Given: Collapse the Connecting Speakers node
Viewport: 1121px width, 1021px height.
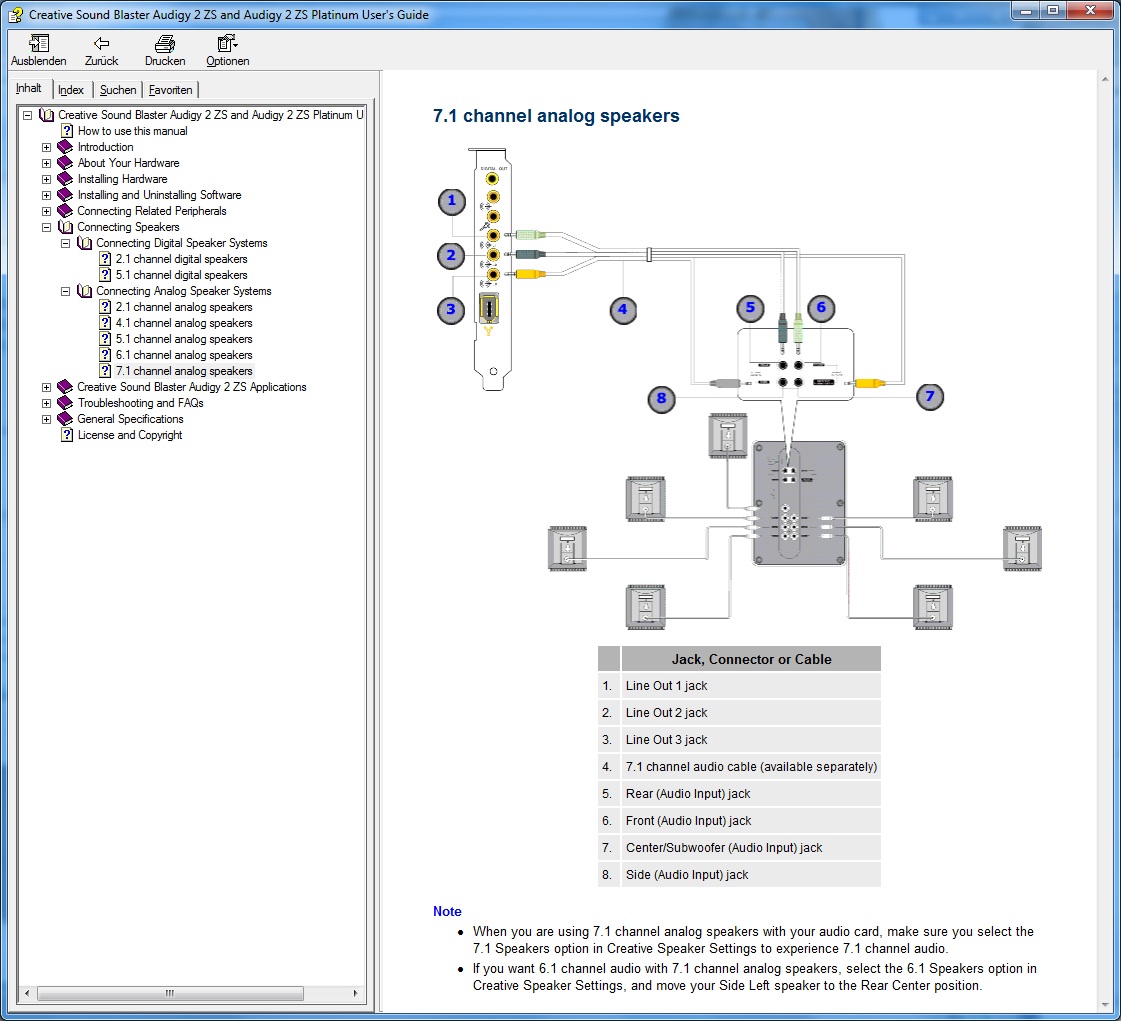Looking at the screenshot, I should click(46, 227).
